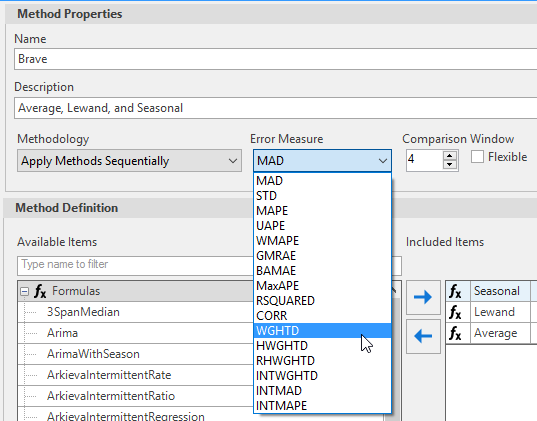Pick WMAPE error measure
Viewport: 537px width, 421px height.
322,241
